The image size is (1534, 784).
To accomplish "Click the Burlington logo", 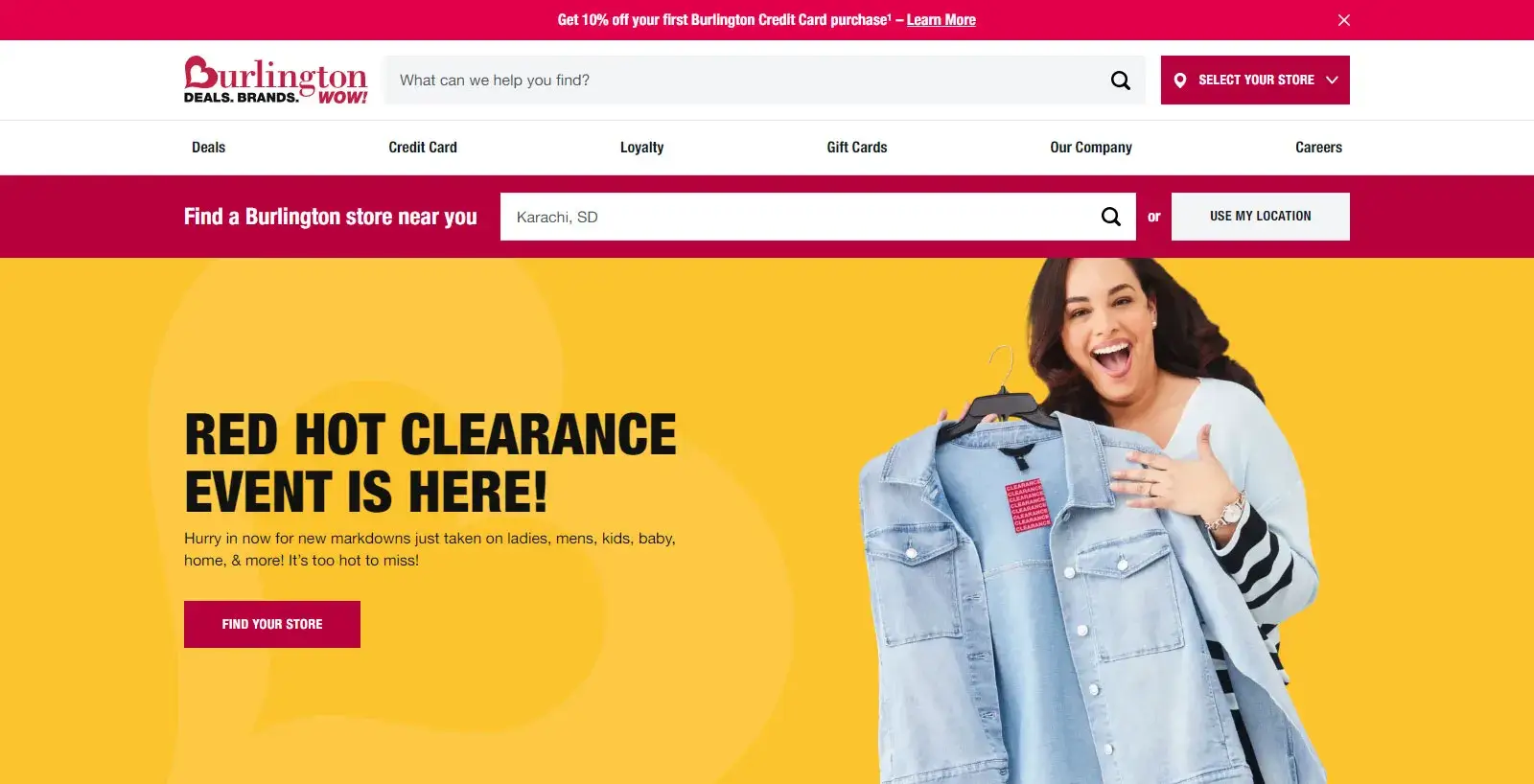I will 276,80.
